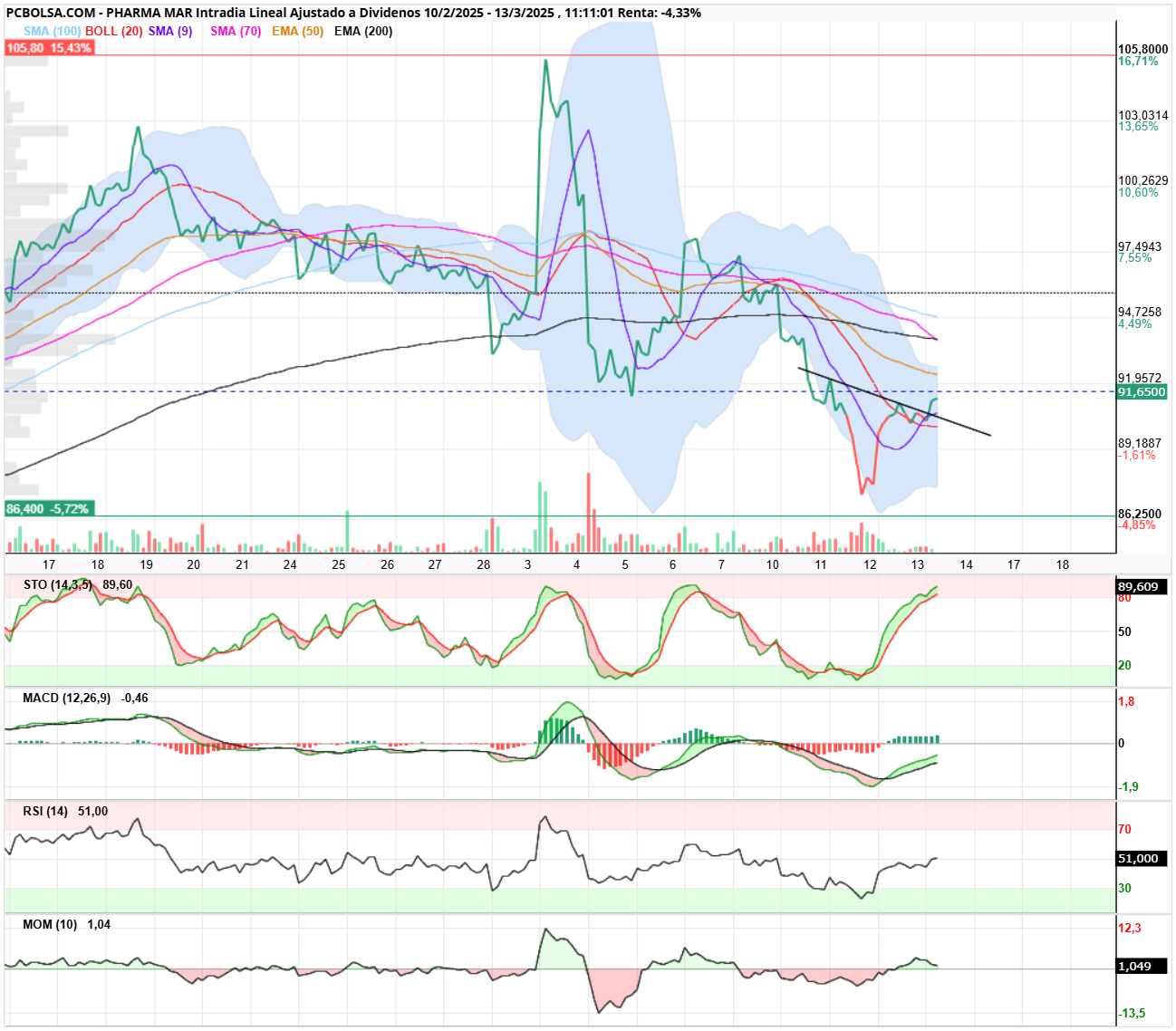
Task: Click the MACD lower scale value -1,9
Action: point(1128,787)
